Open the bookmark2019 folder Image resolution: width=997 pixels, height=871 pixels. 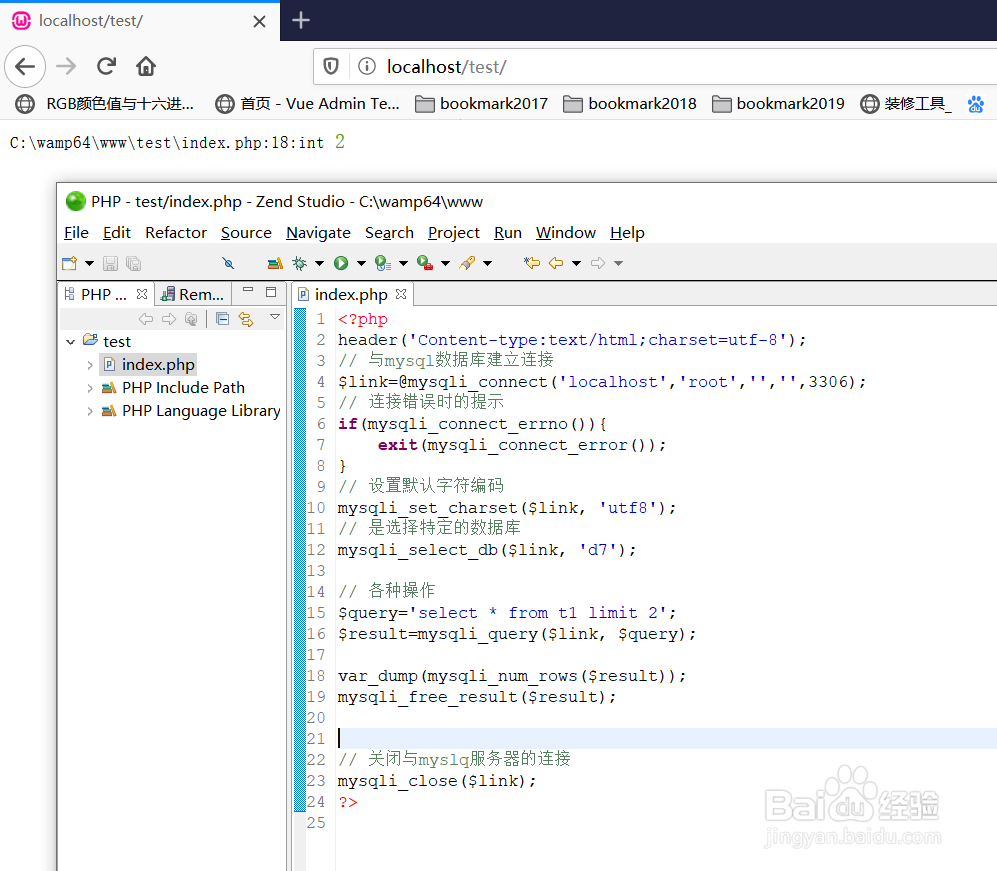[x=778, y=104]
